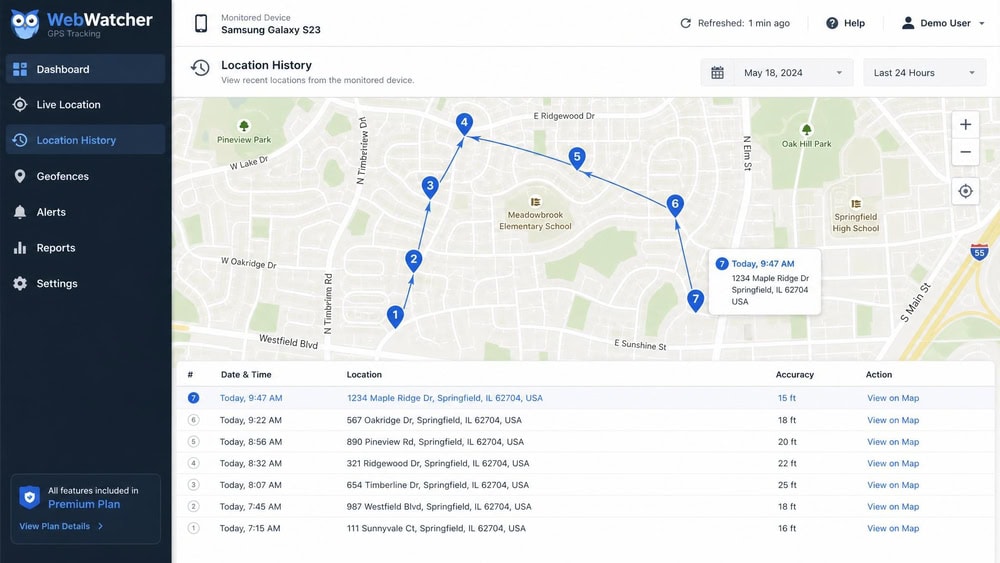Click 321 Ridgewood Dr address cell
The width and height of the screenshot is (1000, 563).
click(438, 464)
